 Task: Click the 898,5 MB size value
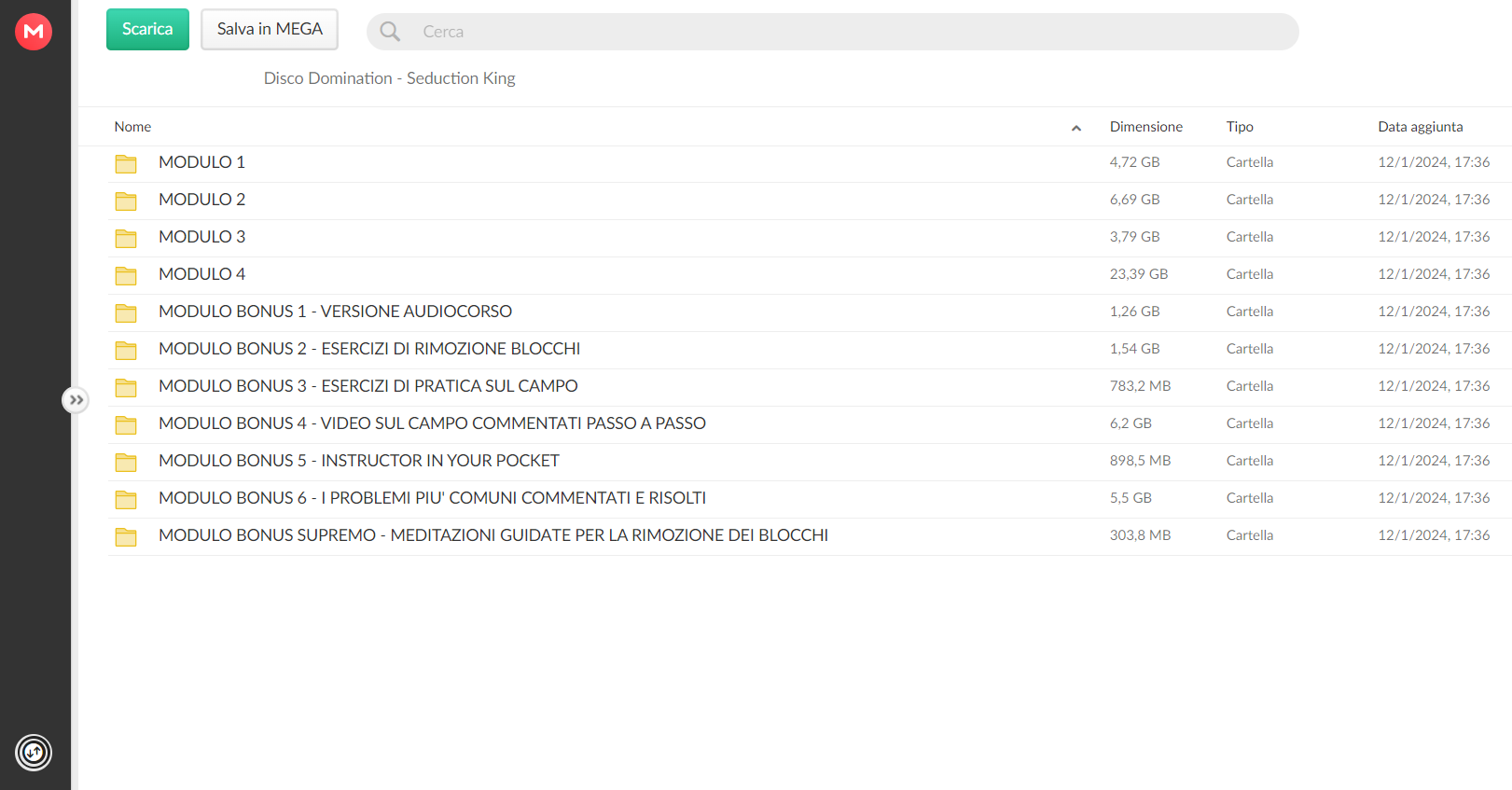click(1140, 461)
